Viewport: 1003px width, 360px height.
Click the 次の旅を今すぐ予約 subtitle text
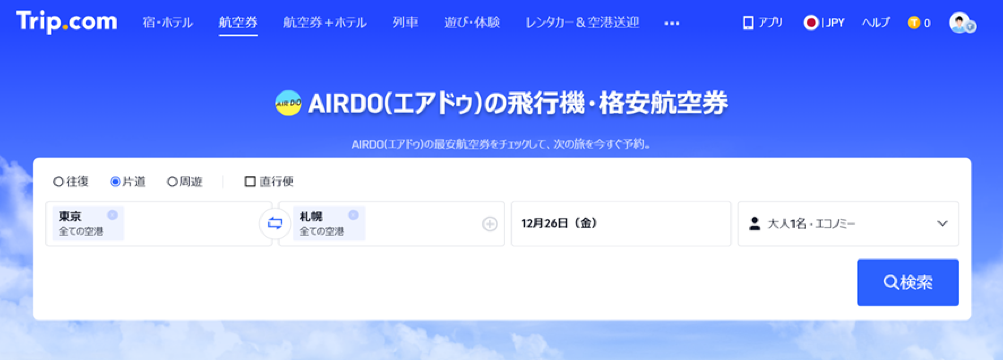[x=601, y=145]
